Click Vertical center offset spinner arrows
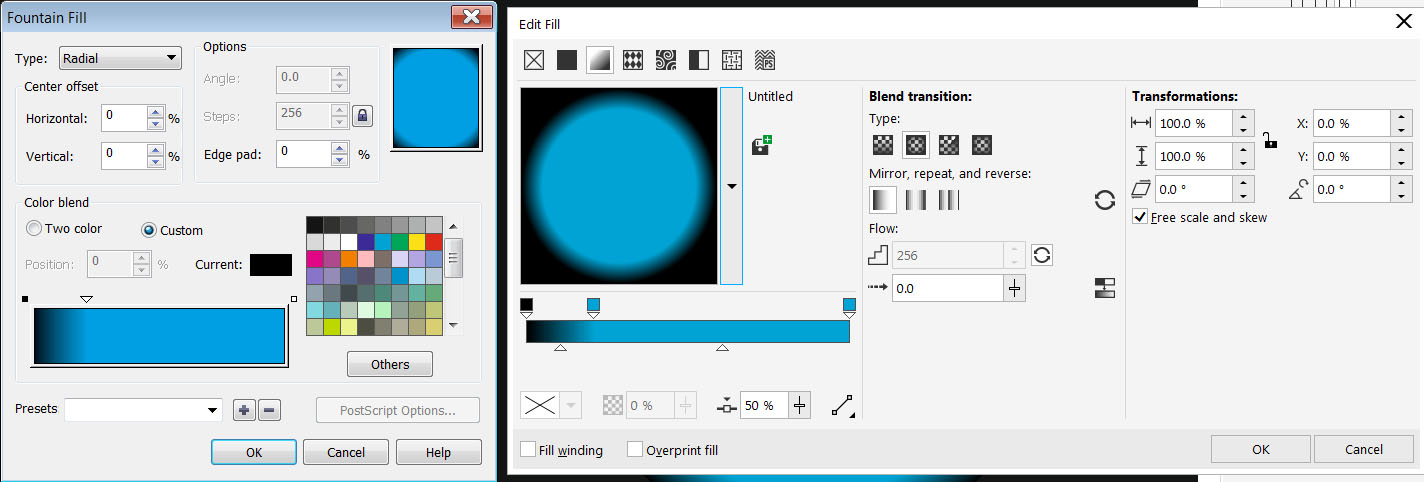Screen dimensions: 1424x482 155,155
